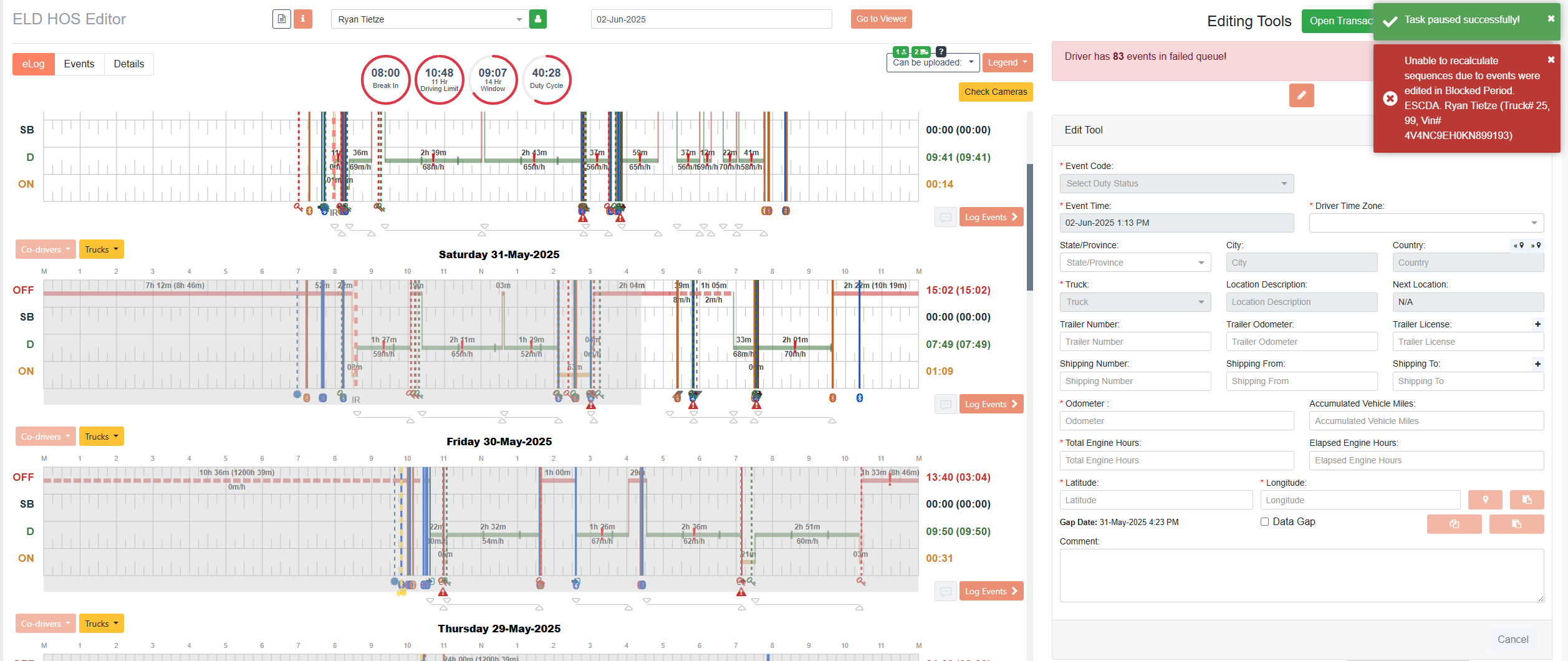Click the 08:00 Break In gauge
Screen dimensions: 1568x661
(x=386, y=79)
